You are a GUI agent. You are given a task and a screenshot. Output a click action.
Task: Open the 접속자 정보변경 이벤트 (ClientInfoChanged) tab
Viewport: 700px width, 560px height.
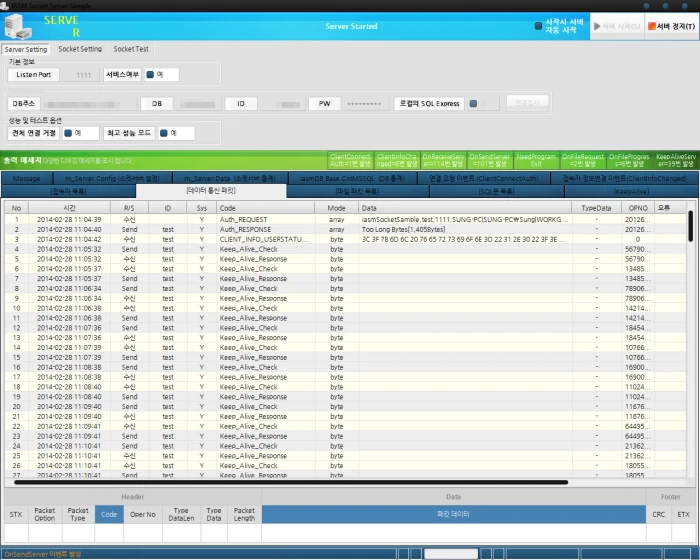tap(625, 179)
